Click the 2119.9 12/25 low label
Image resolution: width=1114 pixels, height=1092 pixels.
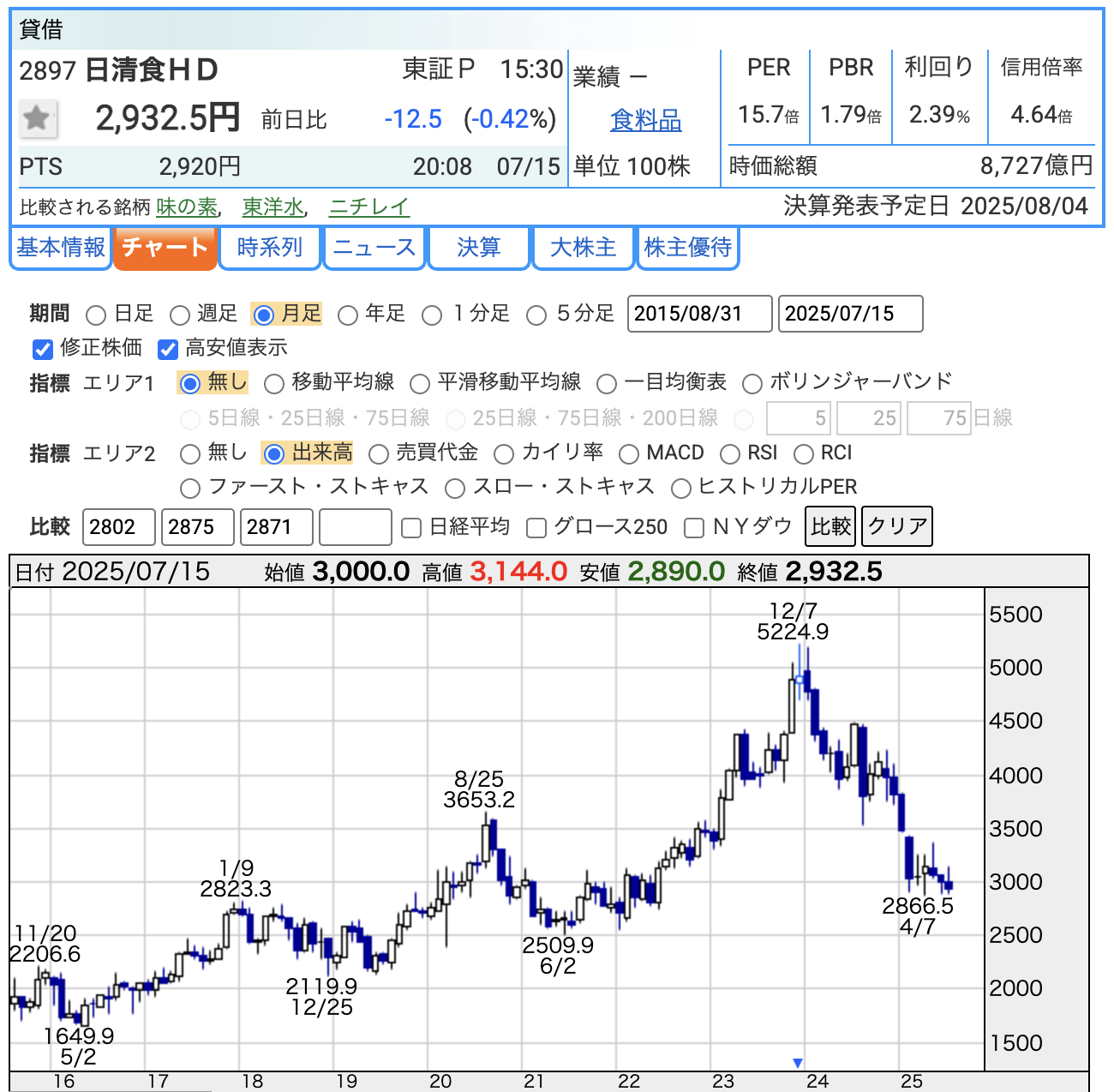321,997
